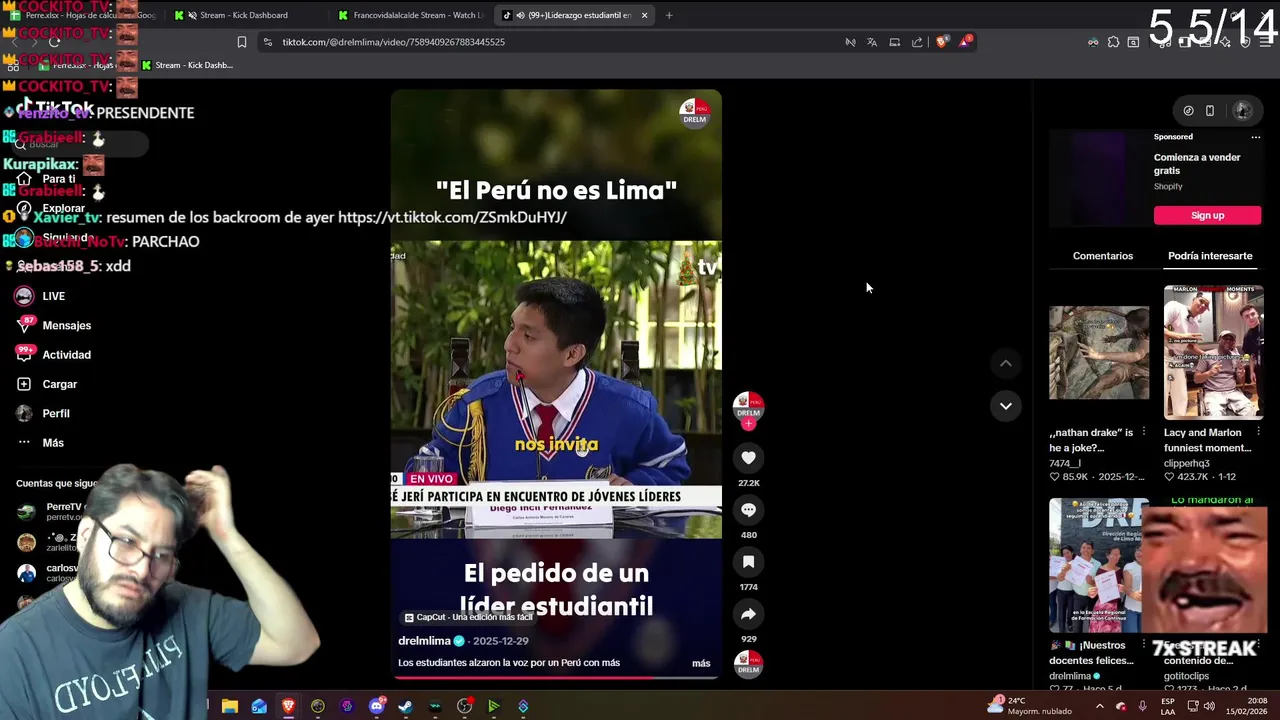Open the green play-arrow taskbar app
1280x720 pixels.
[x=494, y=706]
